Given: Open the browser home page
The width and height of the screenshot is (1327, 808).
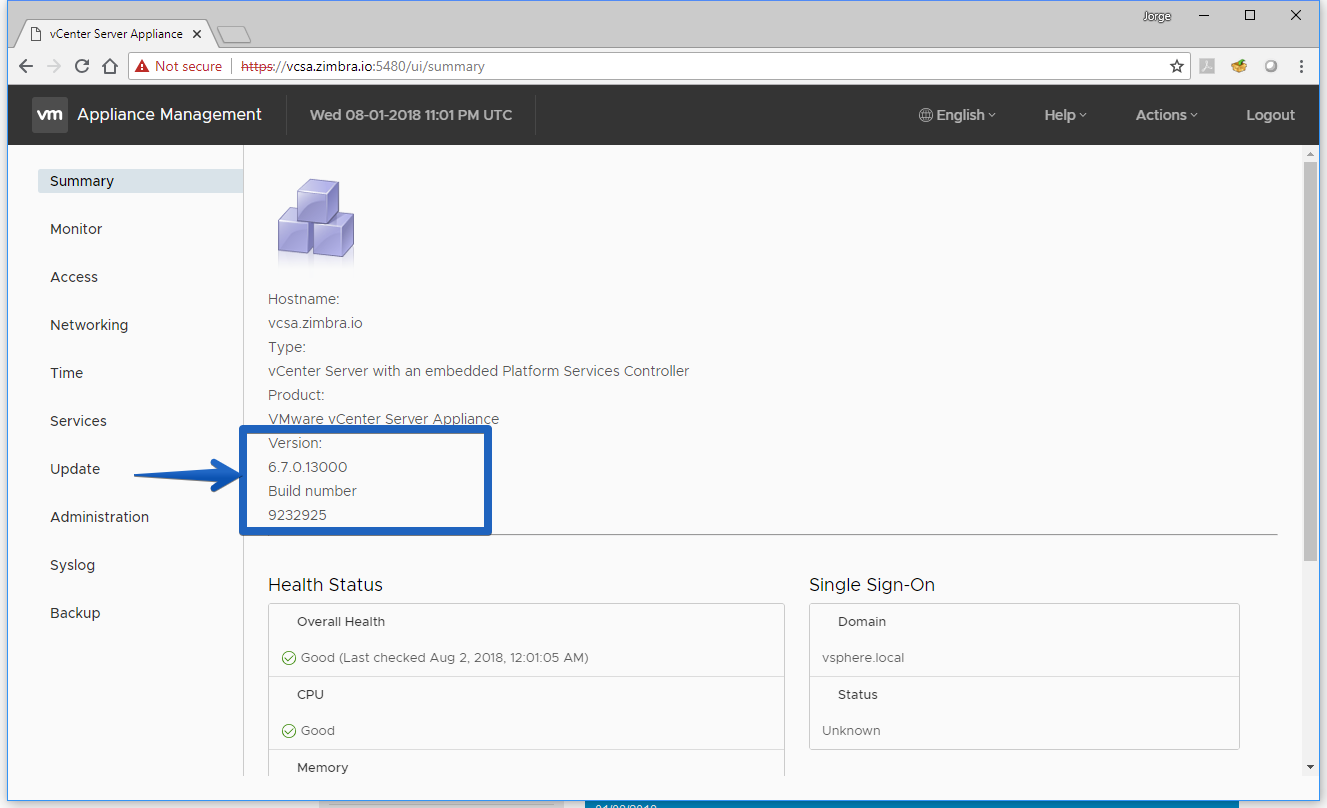Looking at the screenshot, I should [110, 66].
